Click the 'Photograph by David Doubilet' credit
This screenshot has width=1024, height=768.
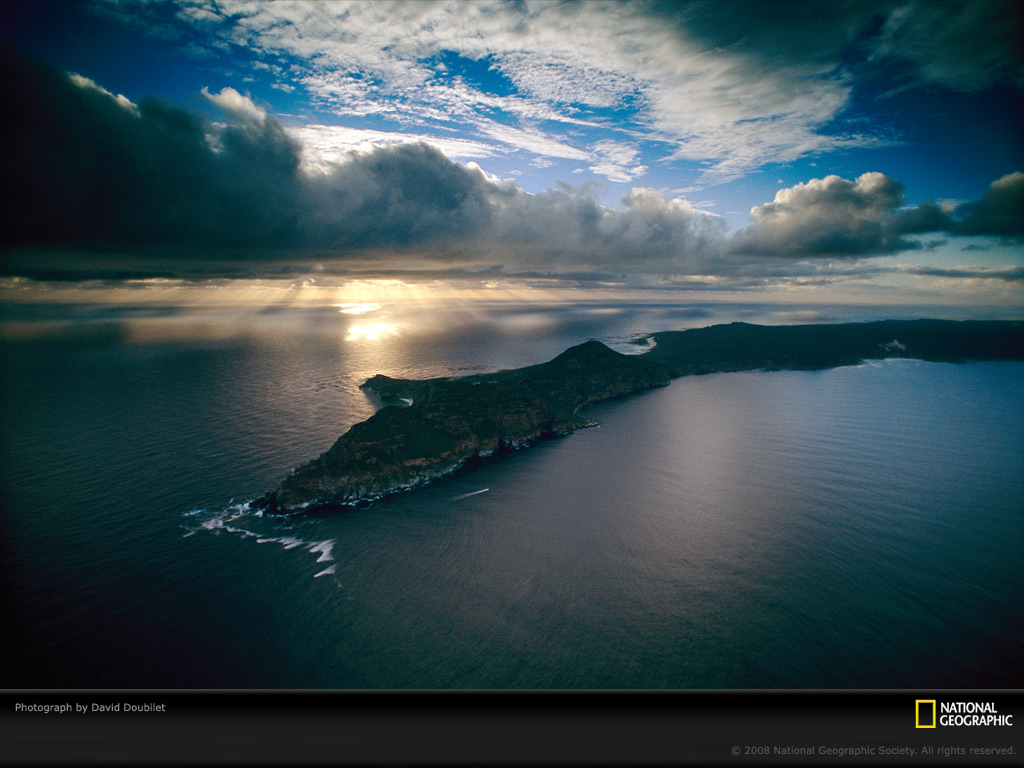click(x=90, y=707)
